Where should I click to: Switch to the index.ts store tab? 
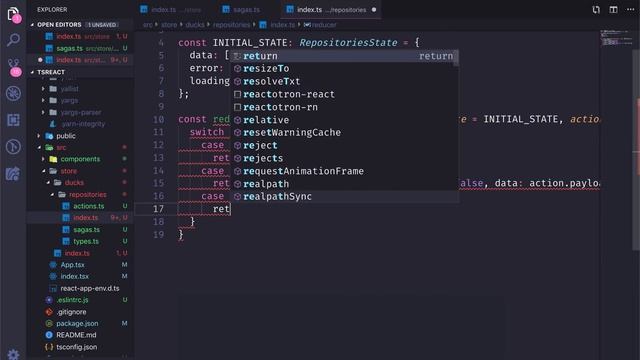point(171,9)
